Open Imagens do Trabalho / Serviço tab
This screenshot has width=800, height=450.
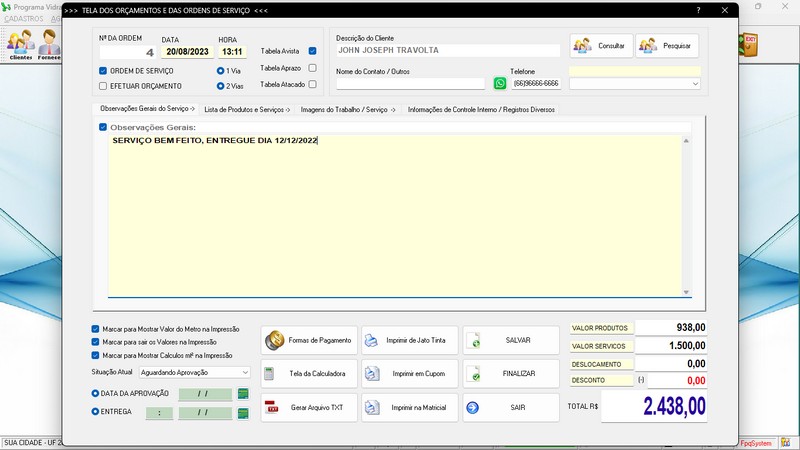click(x=348, y=109)
